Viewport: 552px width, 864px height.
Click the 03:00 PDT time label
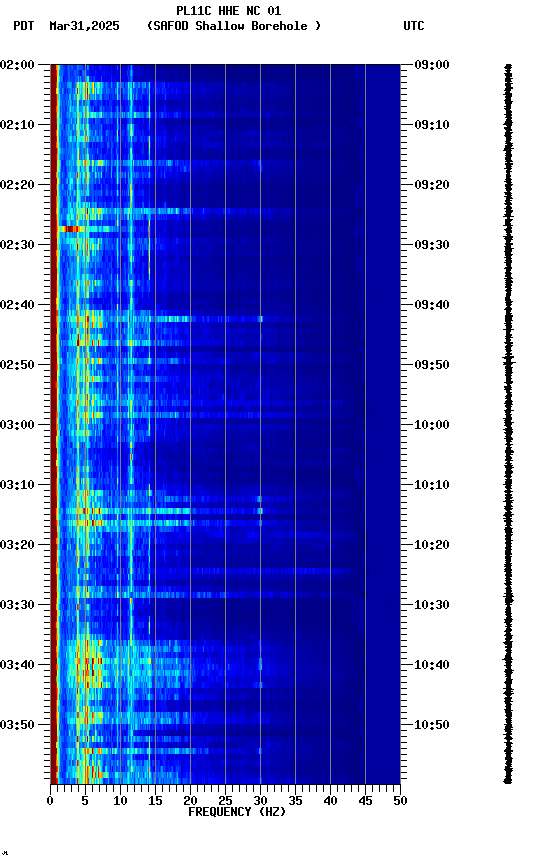pos(17,425)
